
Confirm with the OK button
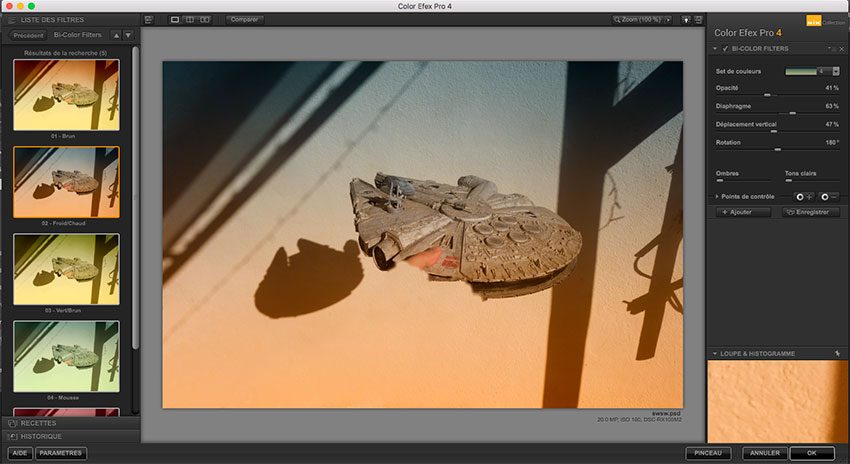812,453
